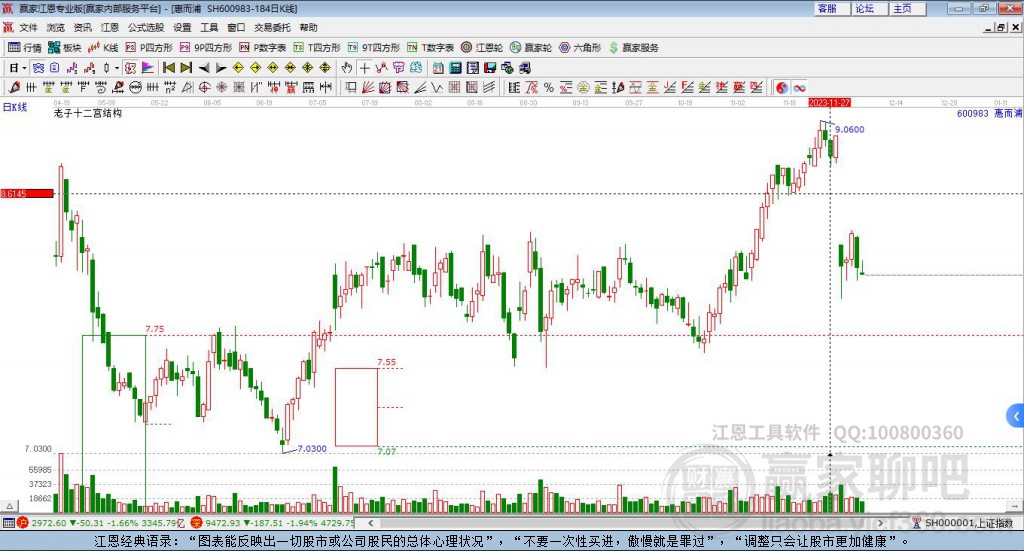Open the 板块 sector view
This screenshot has width=1024, height=551.
point(65,48)
